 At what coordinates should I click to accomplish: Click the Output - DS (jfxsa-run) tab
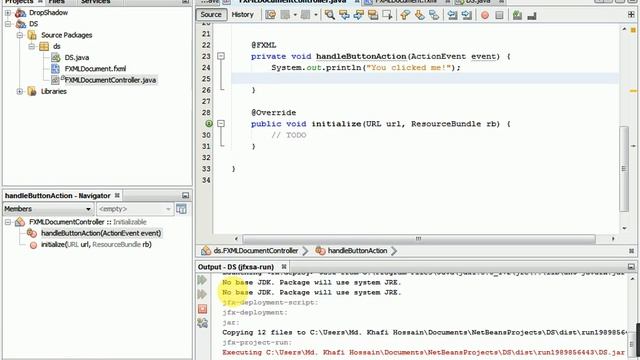[236, 267]
